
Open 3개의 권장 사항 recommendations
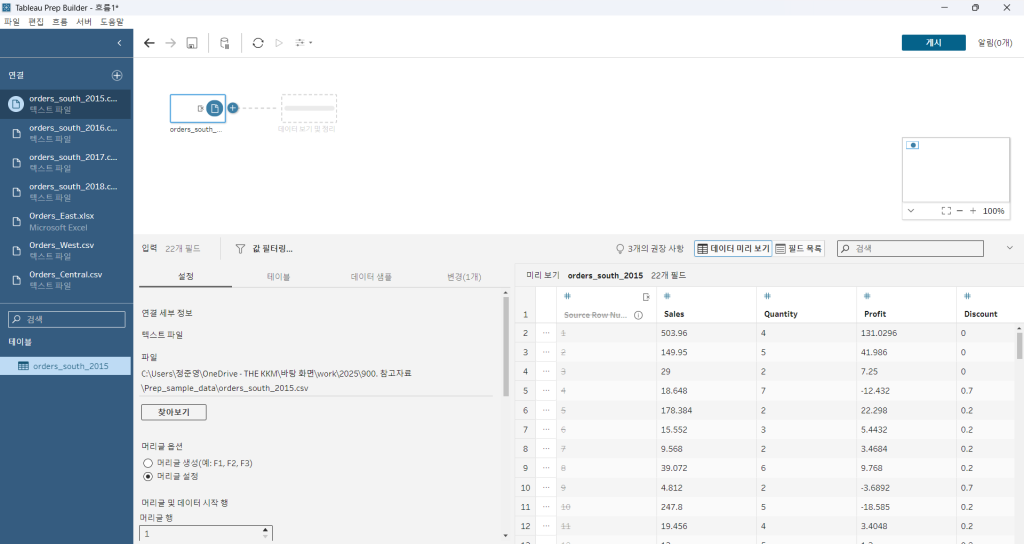pos(650,249)
